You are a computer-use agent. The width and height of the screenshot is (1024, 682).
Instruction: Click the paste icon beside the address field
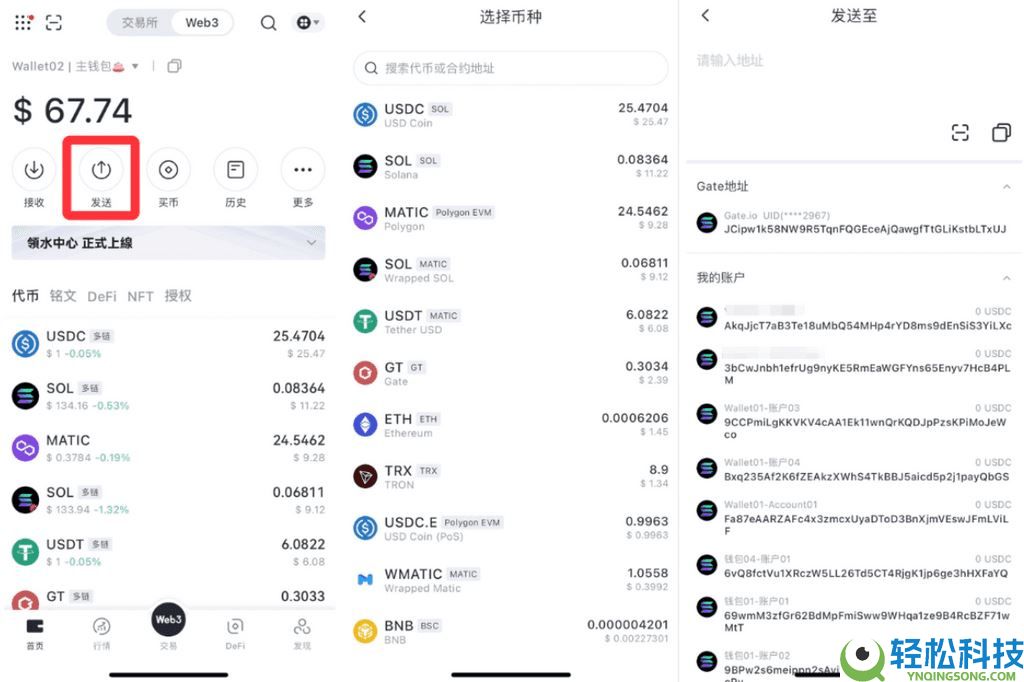1001,132
